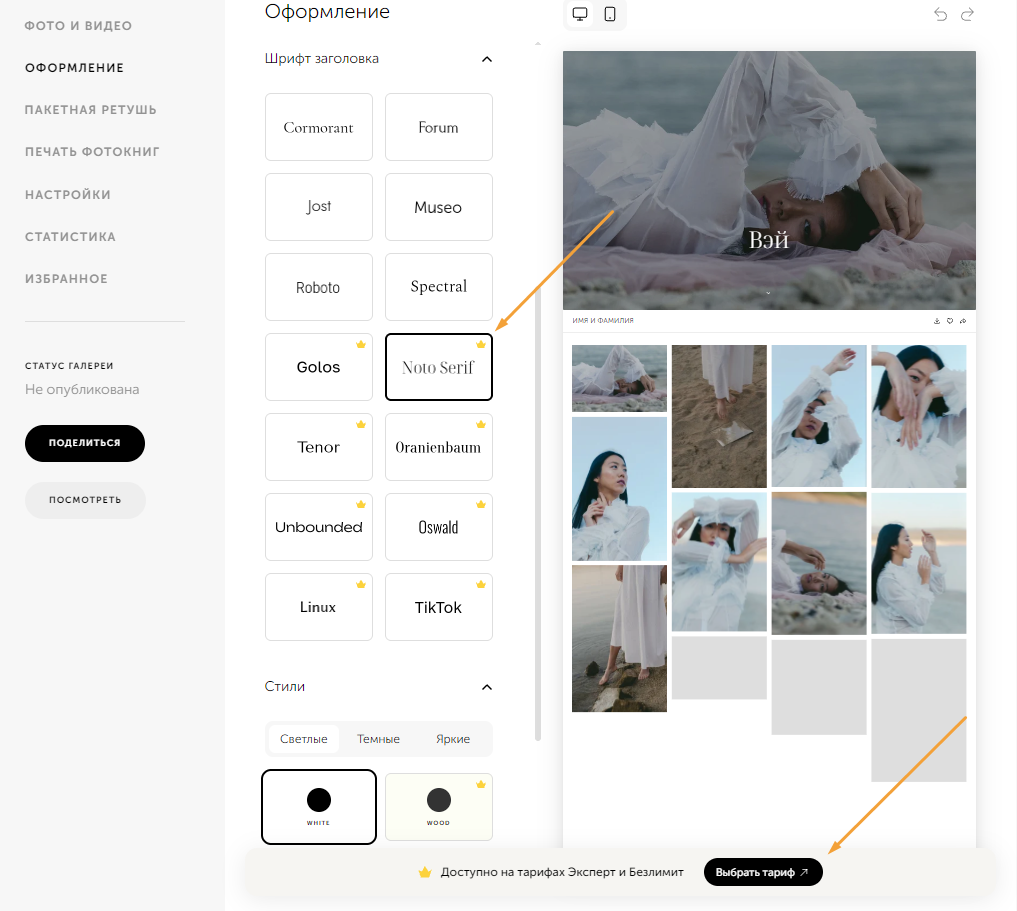1017x911 pixels.
Task: Choose the Oswald heading font
Action: [x=438, y=527]
